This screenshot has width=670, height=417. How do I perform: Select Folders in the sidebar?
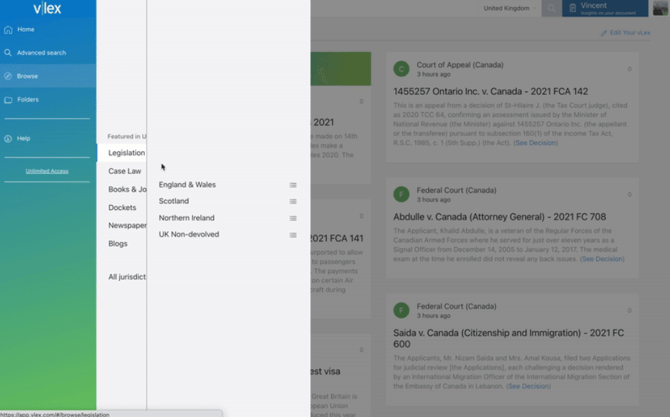point(48,100)
